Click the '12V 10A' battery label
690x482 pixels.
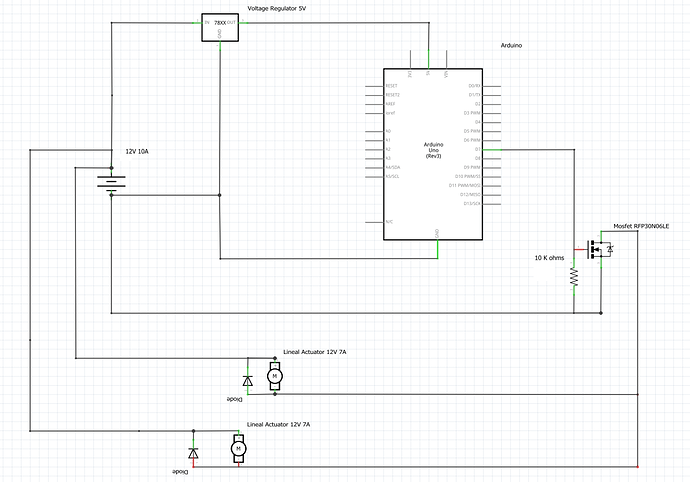(137, 151)
